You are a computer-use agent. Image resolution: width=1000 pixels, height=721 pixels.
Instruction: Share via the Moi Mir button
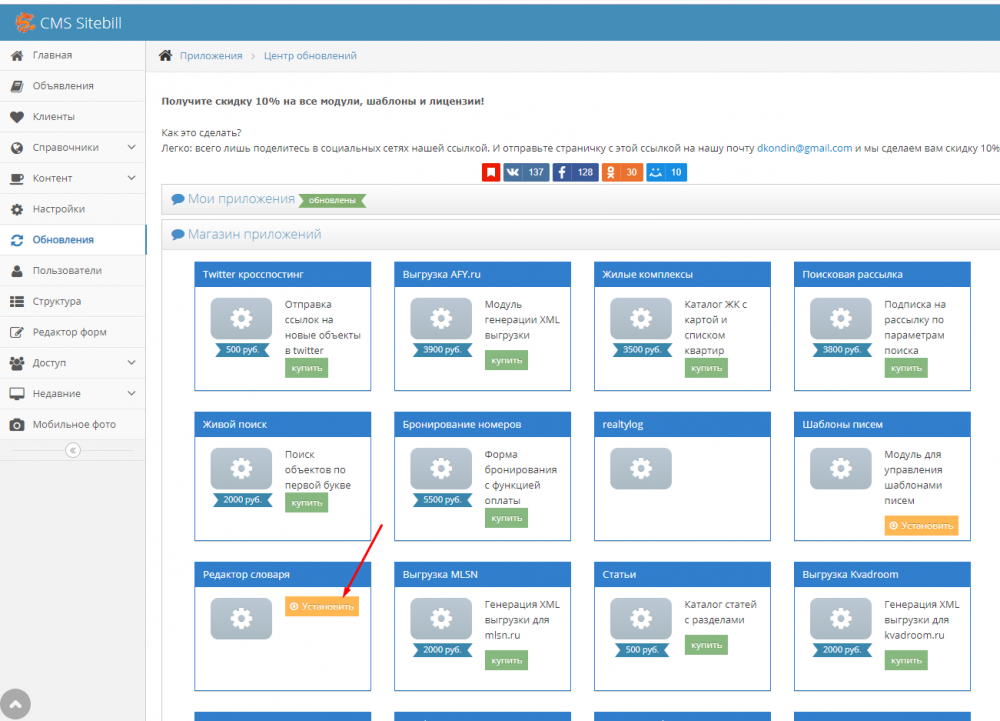(666, 172)
